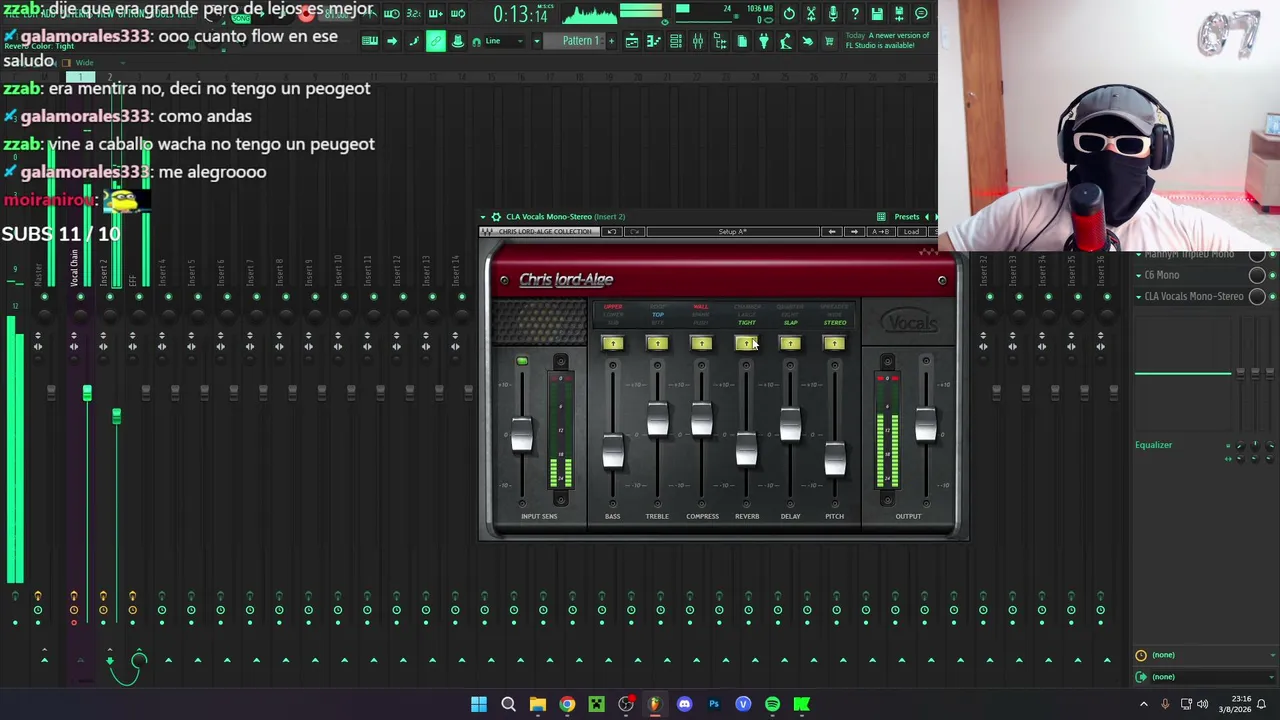The height and width of the screenshot is (720, 1280).
Task: Open the Presets menu of CLA Vocals
Action: coord(907,216)
